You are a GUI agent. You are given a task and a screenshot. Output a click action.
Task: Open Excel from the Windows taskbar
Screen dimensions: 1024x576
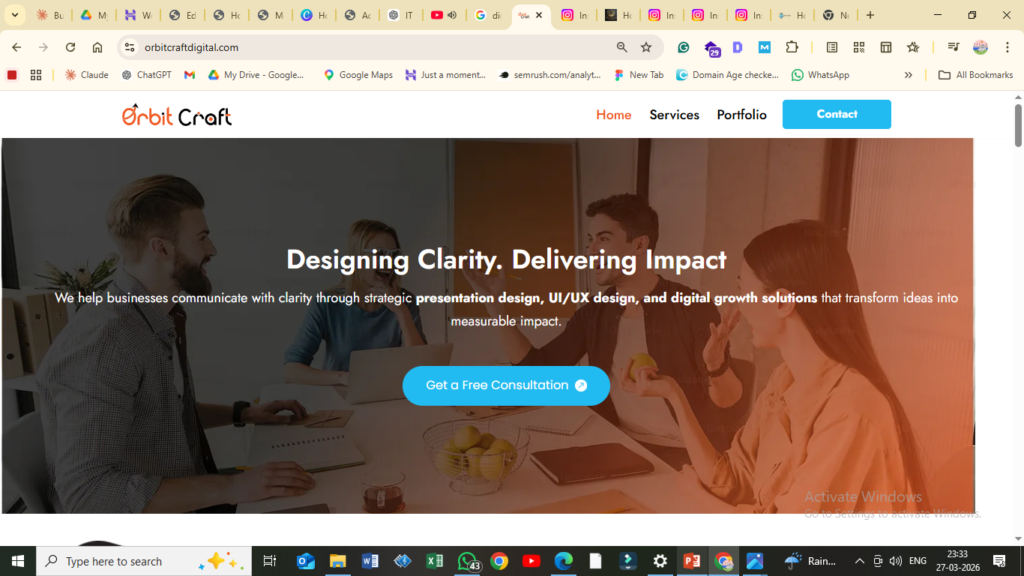pyautogui.click(x=434, y=561)
